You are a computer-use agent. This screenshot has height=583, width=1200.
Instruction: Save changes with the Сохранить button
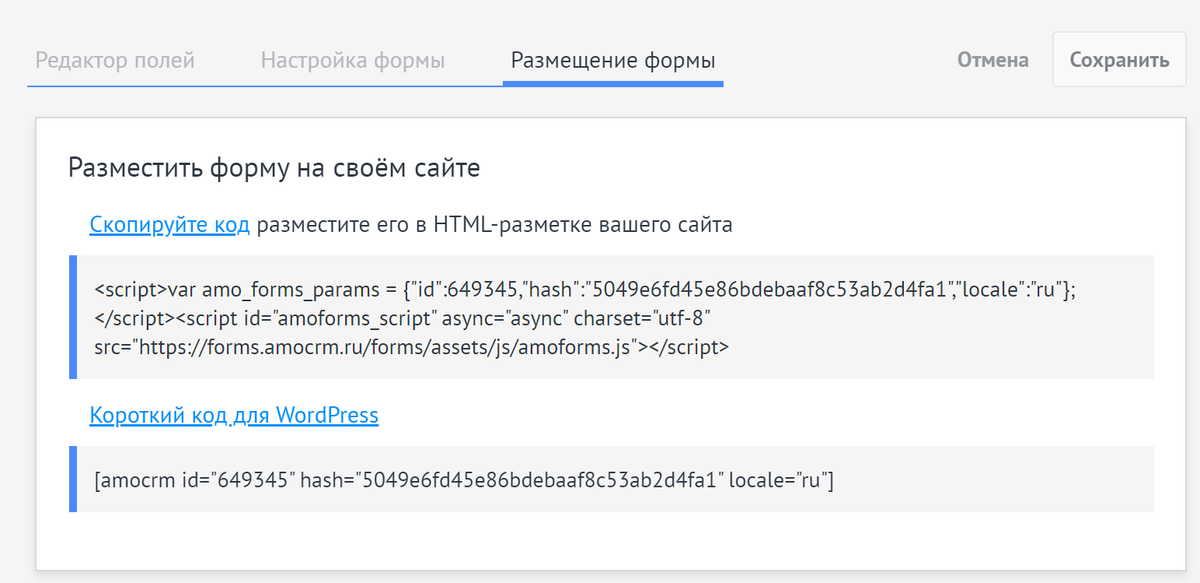point(1119,60)
